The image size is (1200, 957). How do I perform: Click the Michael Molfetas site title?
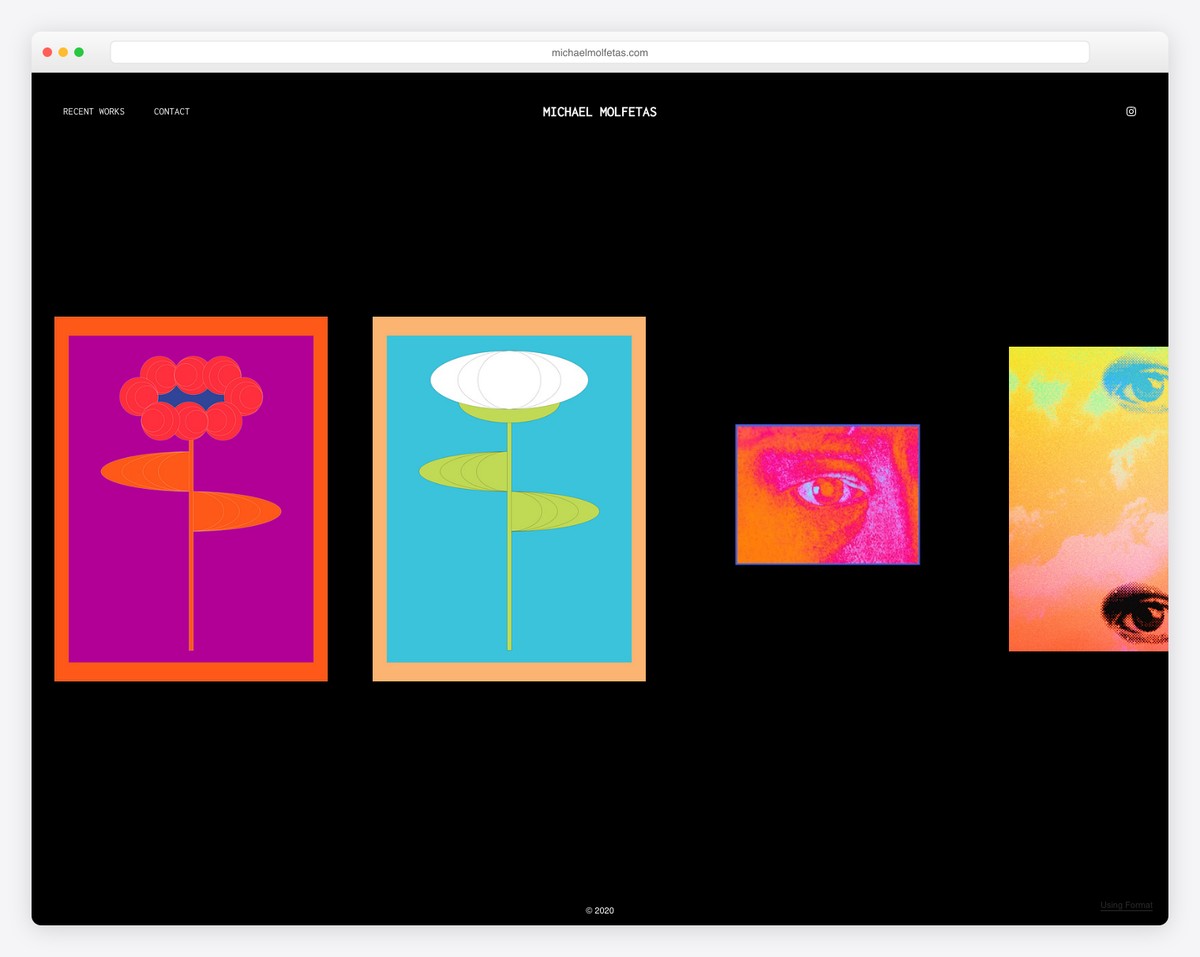pyautogui.click(x=599, y=112)
